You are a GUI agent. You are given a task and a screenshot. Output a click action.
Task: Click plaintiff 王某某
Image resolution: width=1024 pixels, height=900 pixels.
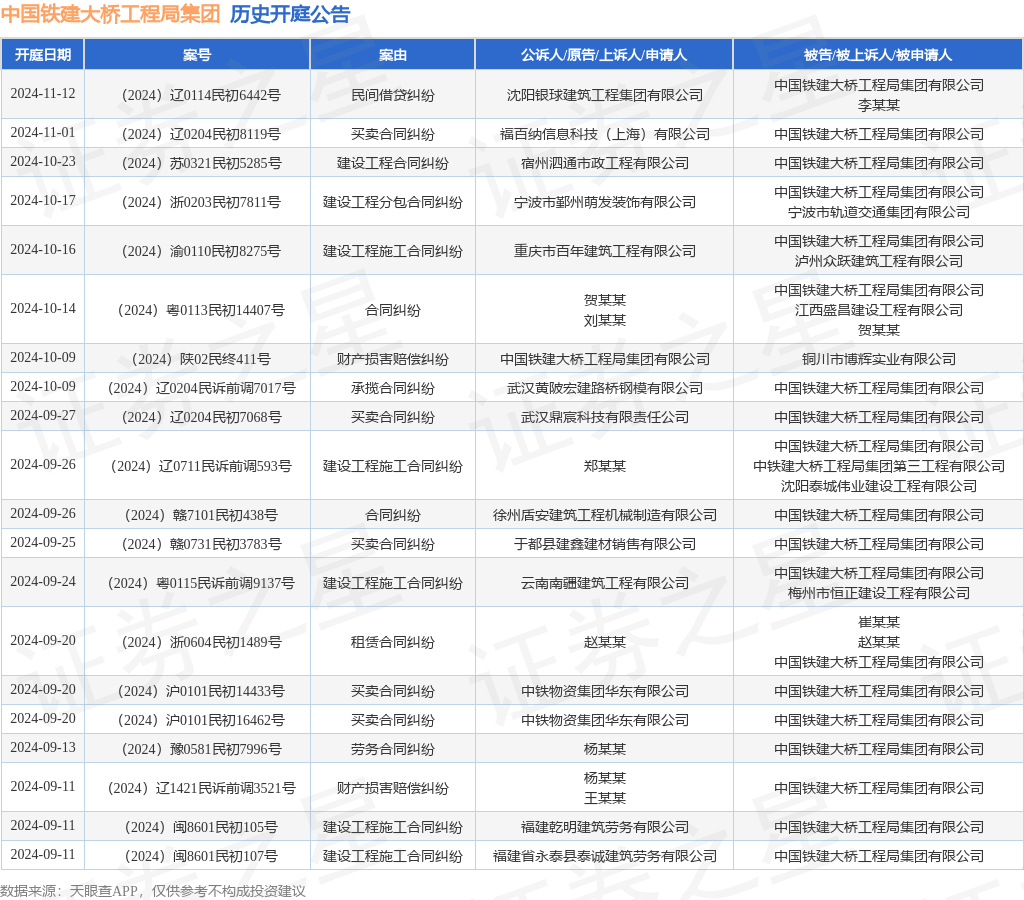point(605,798)
